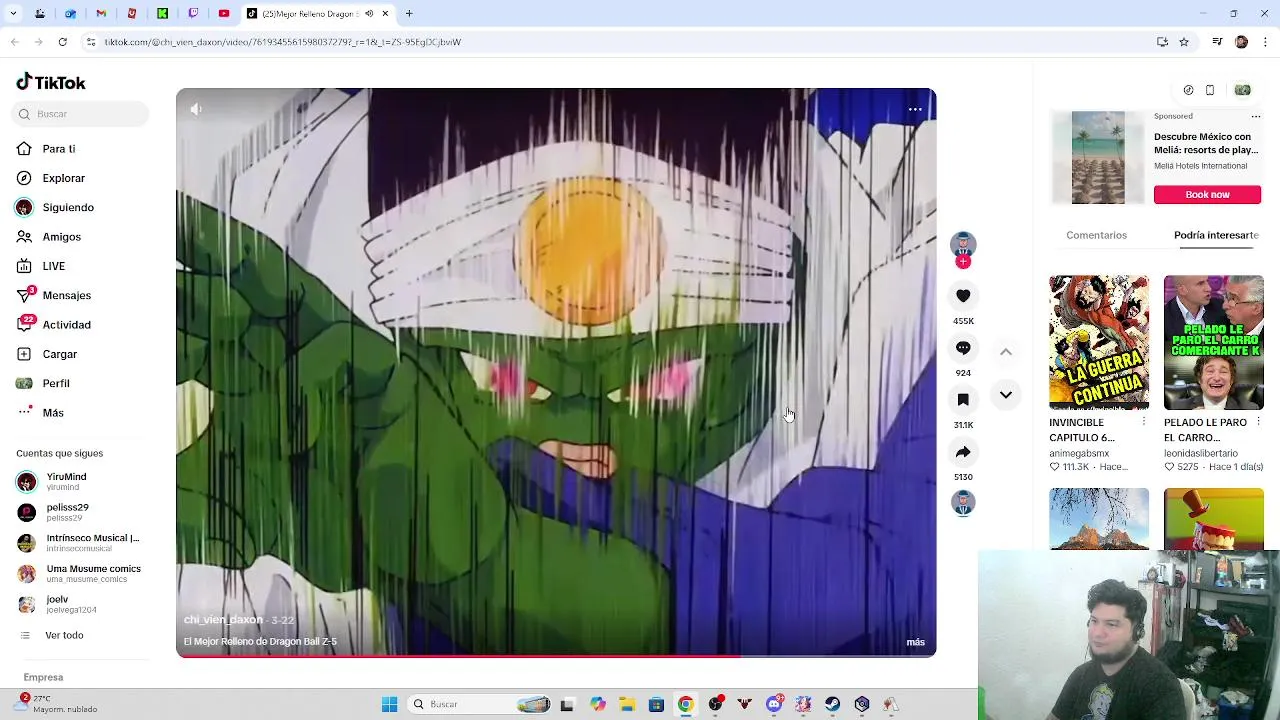Open the video three-dots options menu

pyautogui.click(x=915, y=109)
